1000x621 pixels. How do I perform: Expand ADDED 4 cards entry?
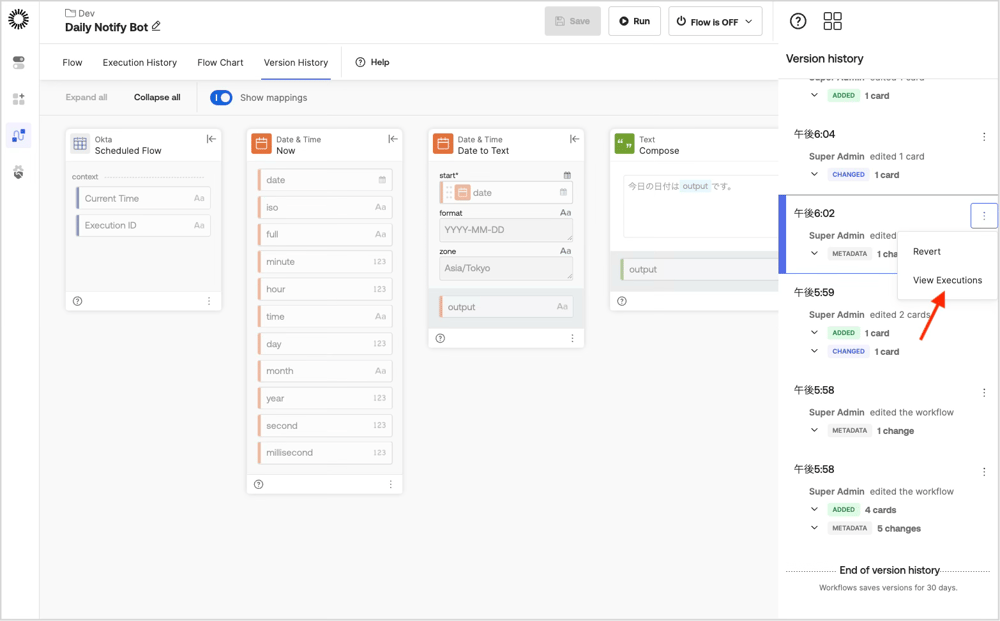(814, 509)
